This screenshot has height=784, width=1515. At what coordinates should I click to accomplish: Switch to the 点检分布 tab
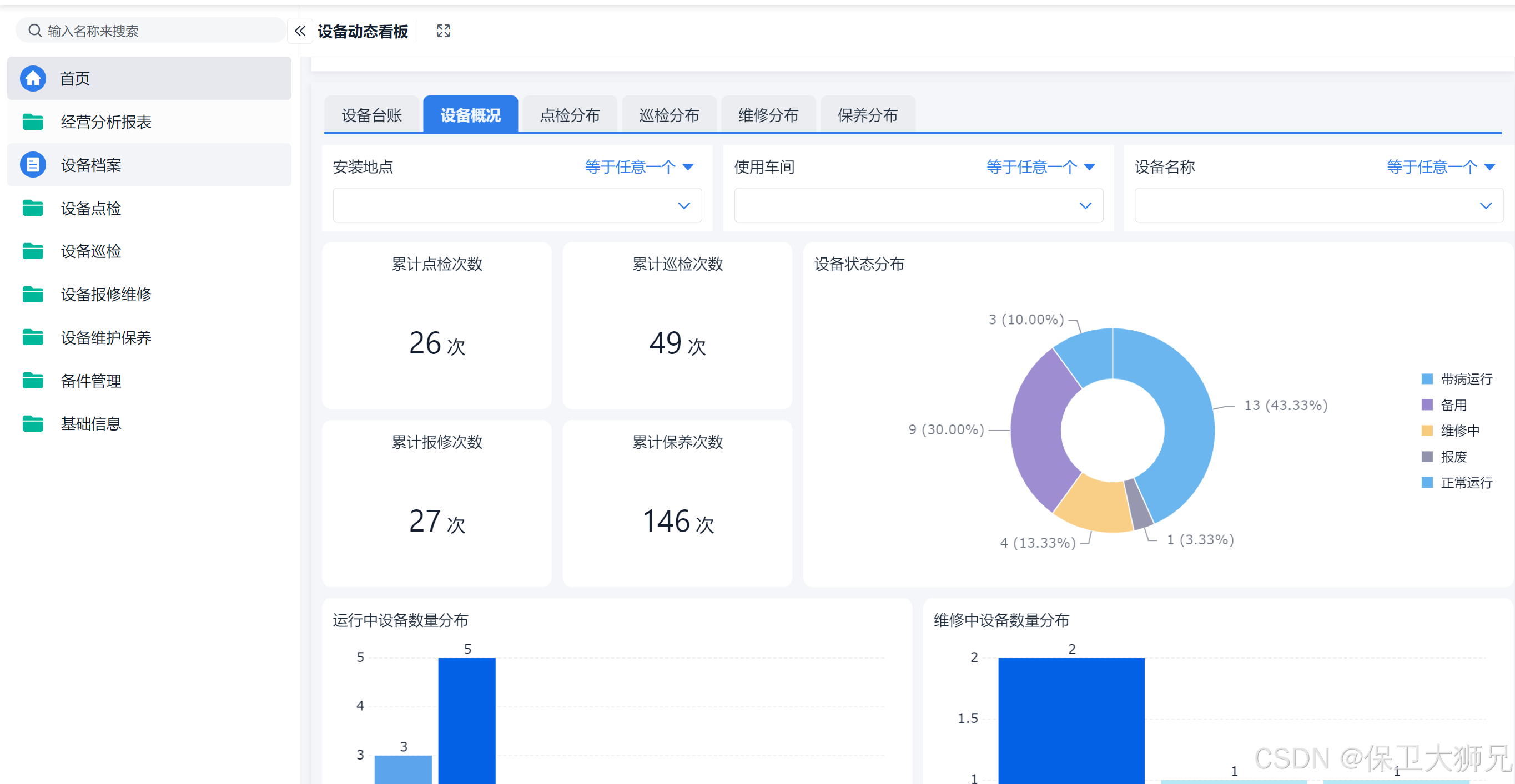[x=569, y=115]
